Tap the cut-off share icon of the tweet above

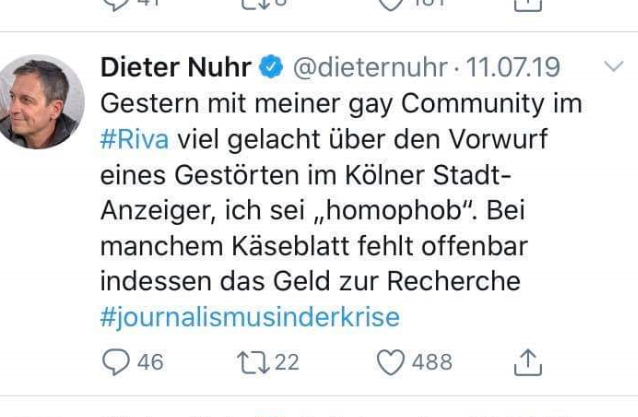[x=527, y=3]
